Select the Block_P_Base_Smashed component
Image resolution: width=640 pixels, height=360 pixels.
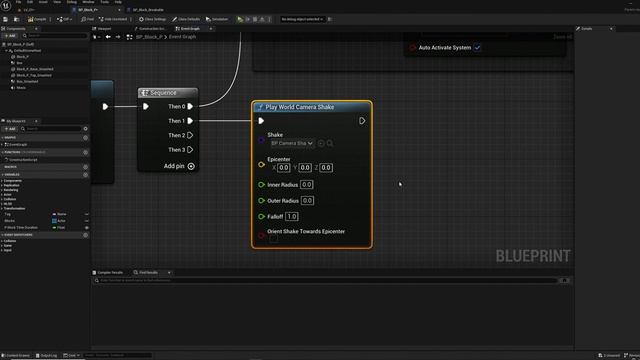click(35, 69)
